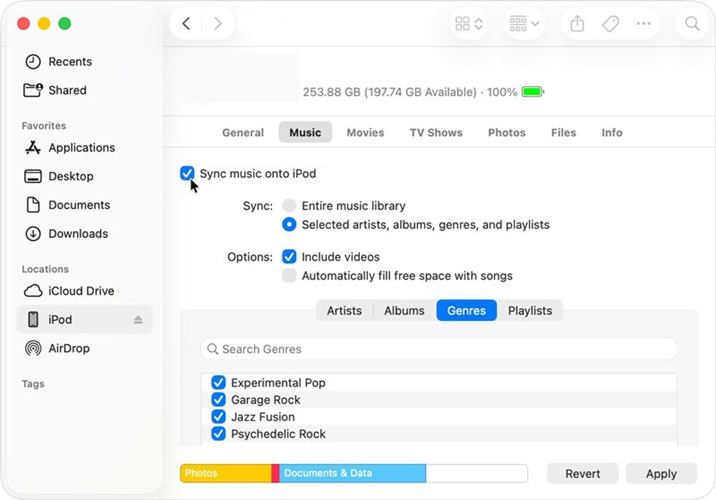
Task: Open the icon view switcher
Action: pyautogui.click(x=469, y=23)
